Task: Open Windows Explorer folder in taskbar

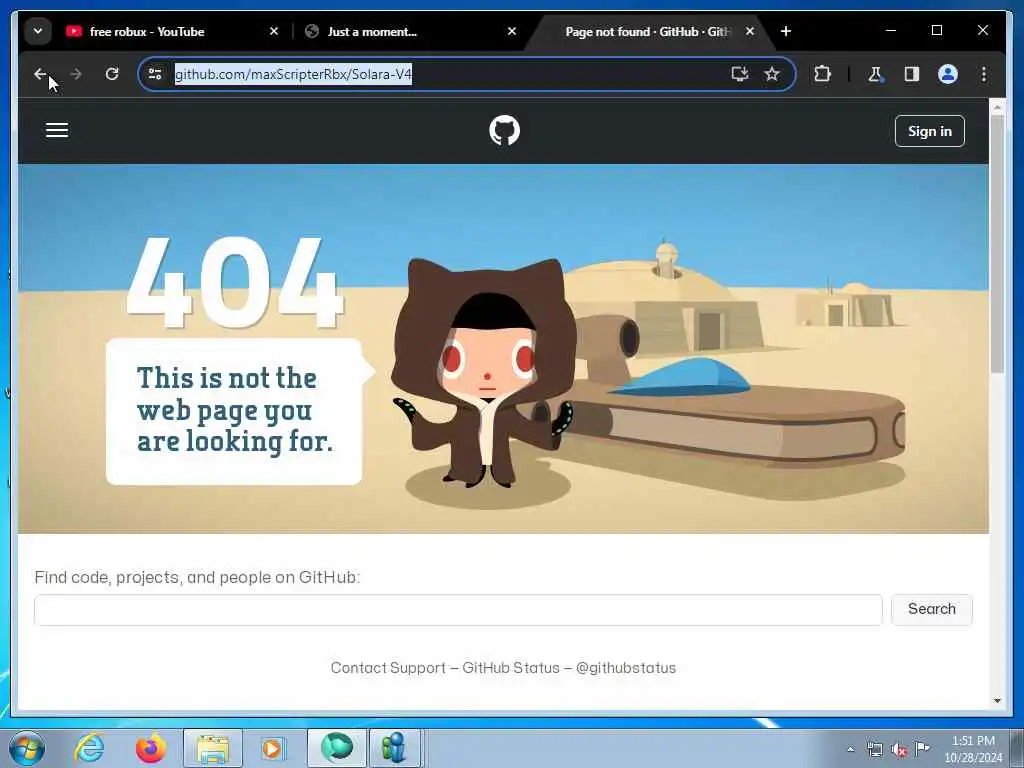Action: click(213, 748)
